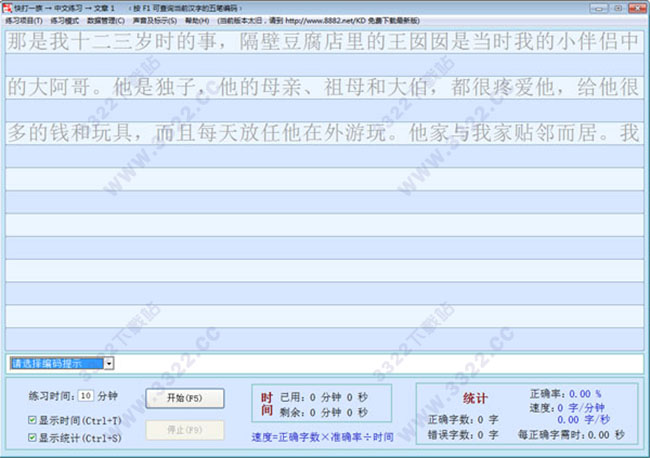
Task: Toggle 显示时间(Ctrl+T) checkbox
Action: click(32, 420)
